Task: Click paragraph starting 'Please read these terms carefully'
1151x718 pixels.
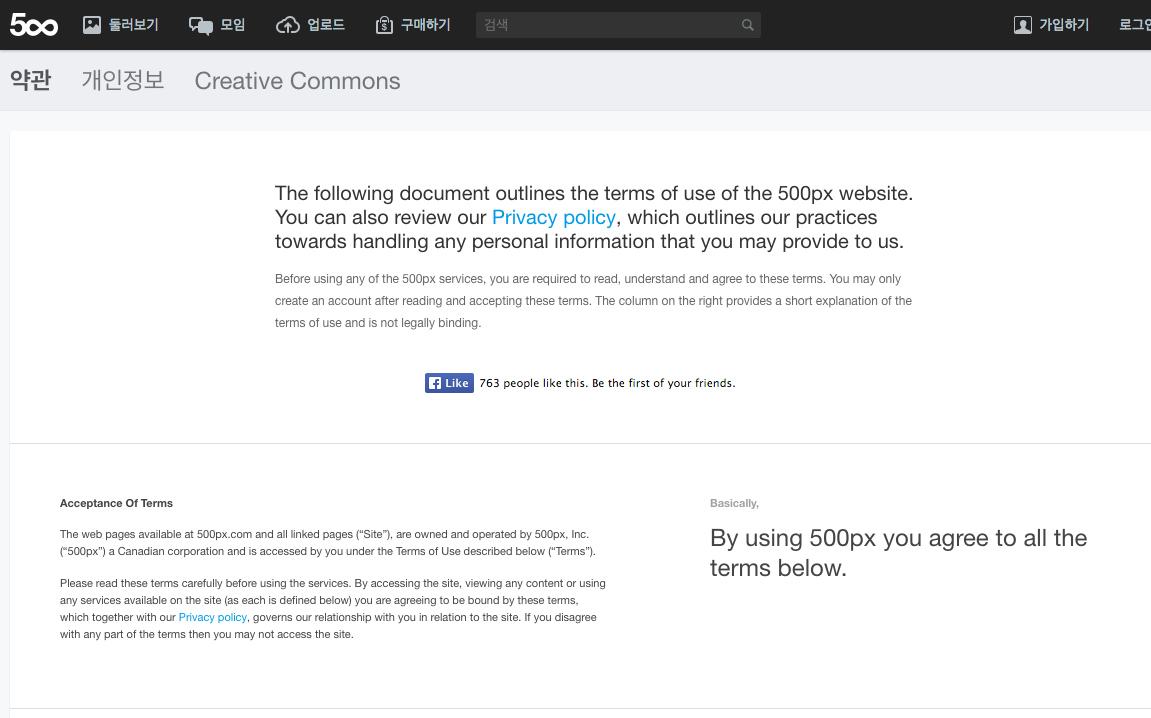Action: 333,609
